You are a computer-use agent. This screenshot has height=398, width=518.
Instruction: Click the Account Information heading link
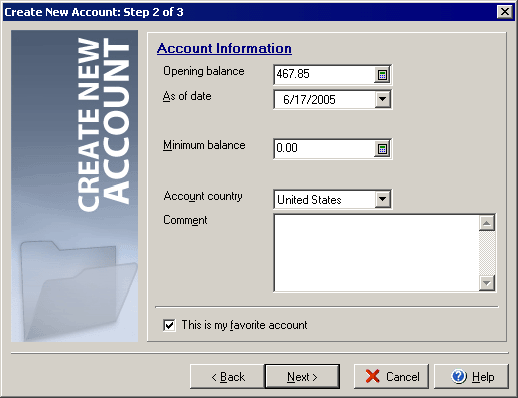pyautogui.click(x=224, y=49)
